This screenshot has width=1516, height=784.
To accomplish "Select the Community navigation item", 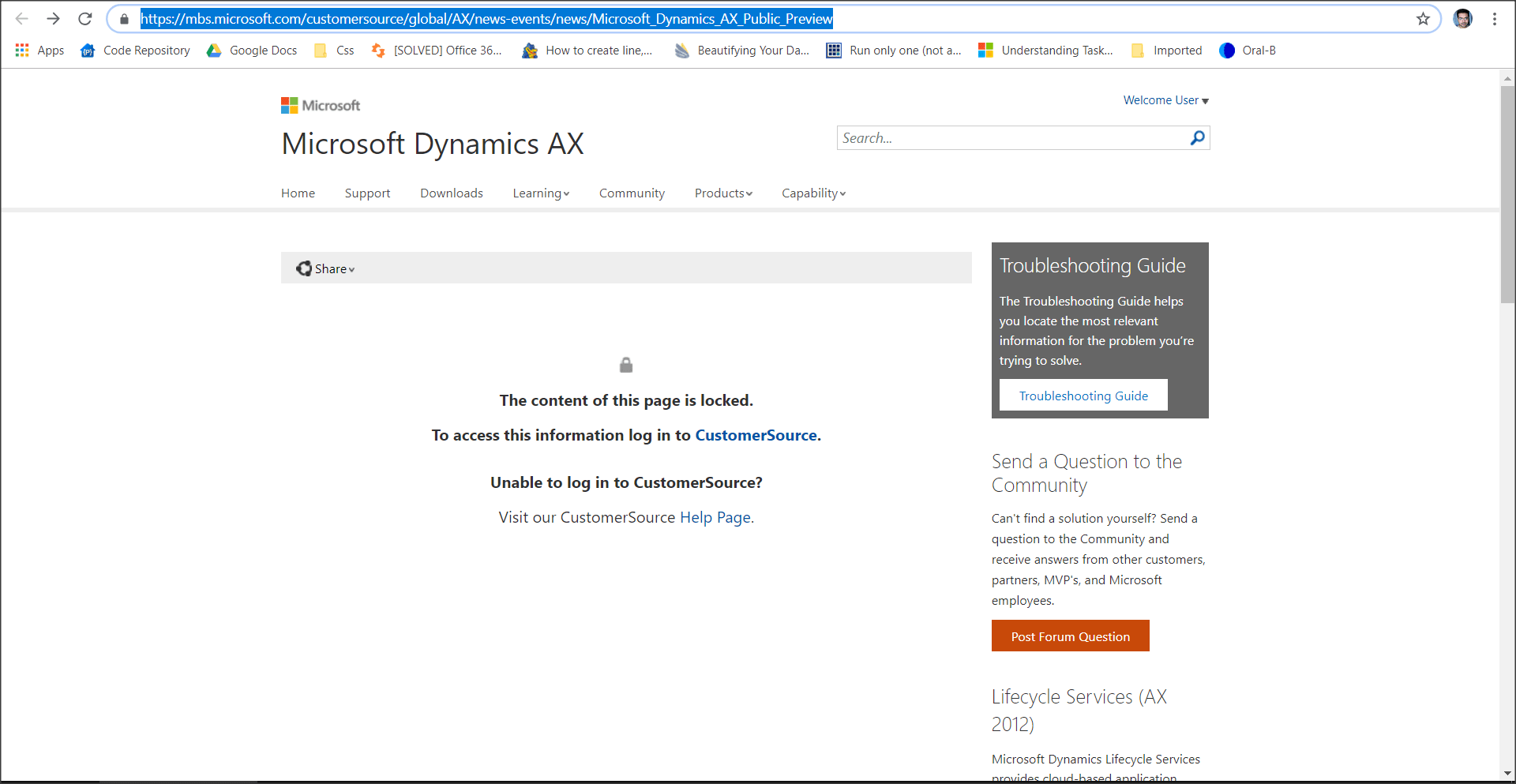I will tap(632, 193).
